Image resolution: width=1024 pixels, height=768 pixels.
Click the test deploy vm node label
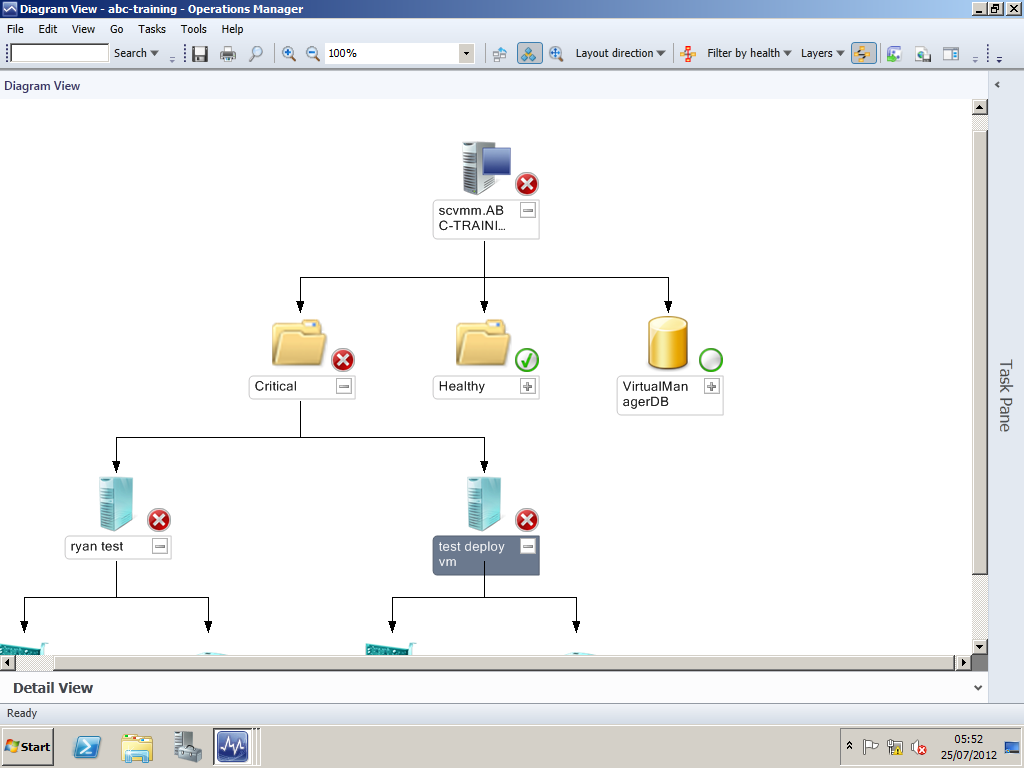(472, 554)
